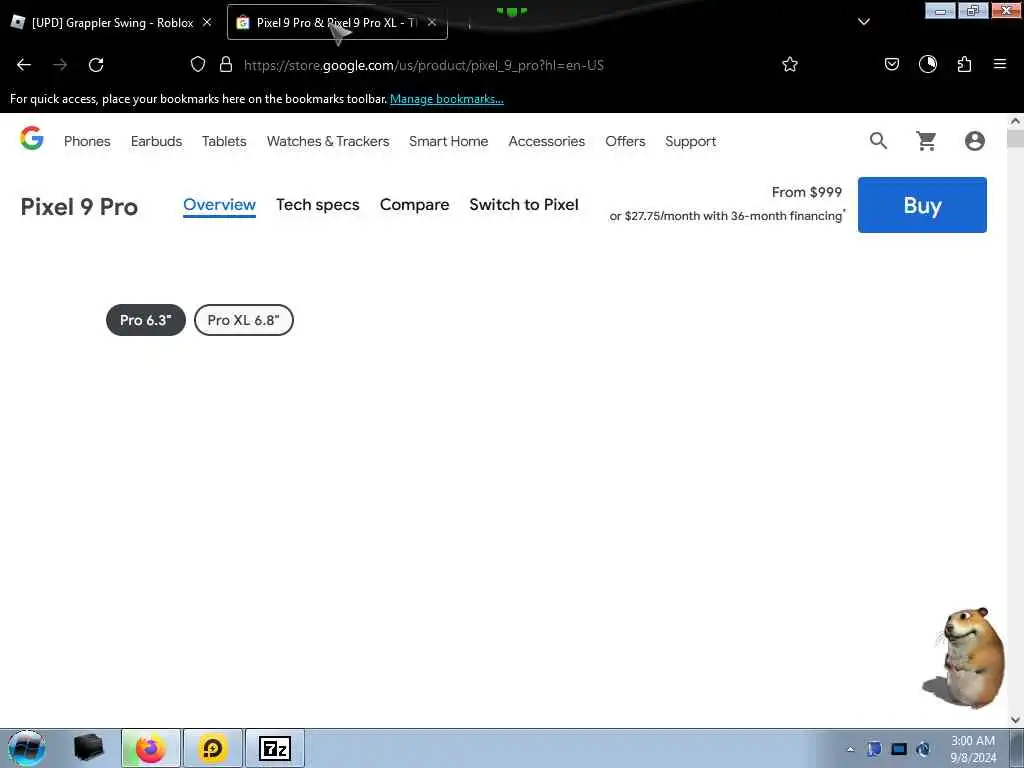Open the Windows Start menu
The width and height of the screenshot is (1024, 768).
pos(27,748)
